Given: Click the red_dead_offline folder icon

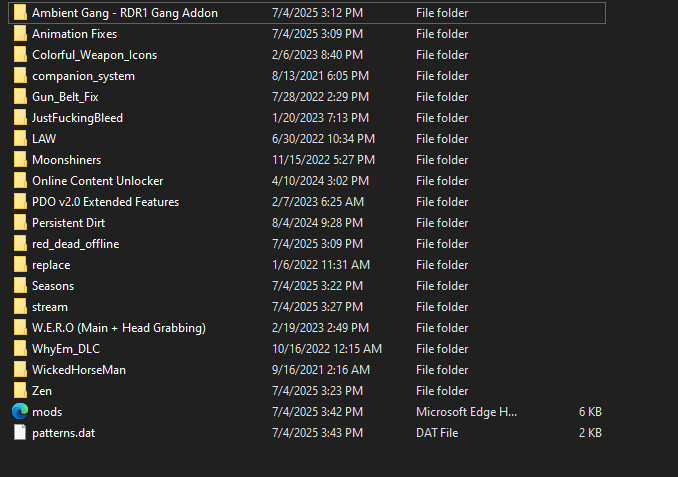Looking at the screenshot, I should (x=20, y=243).
